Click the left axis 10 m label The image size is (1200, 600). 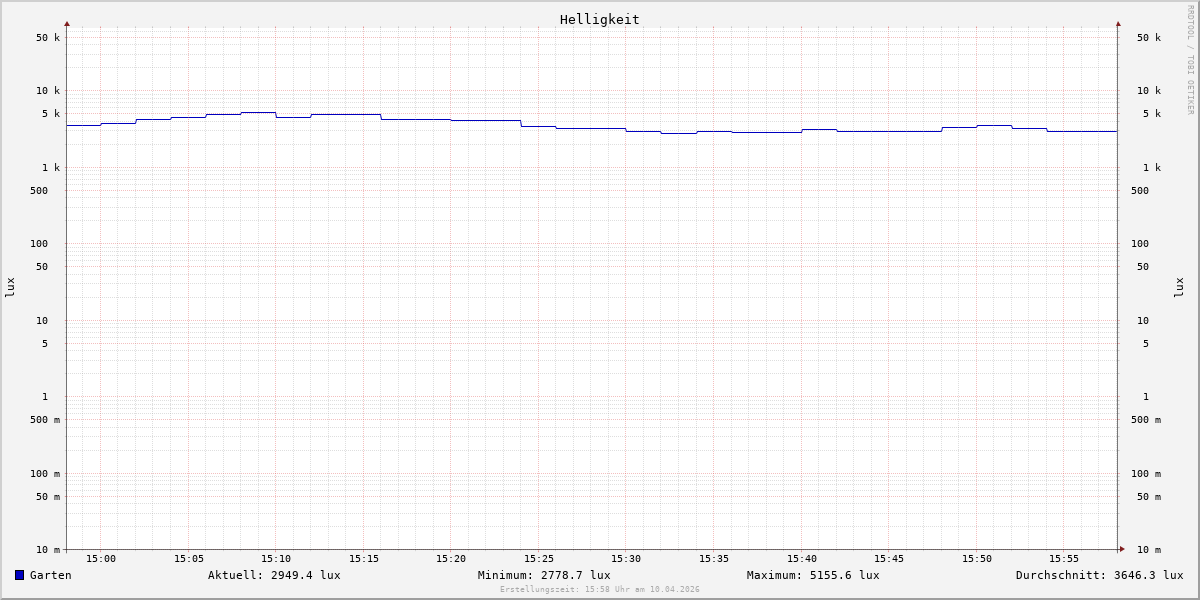pyautogui.click(x=48, y=550)
